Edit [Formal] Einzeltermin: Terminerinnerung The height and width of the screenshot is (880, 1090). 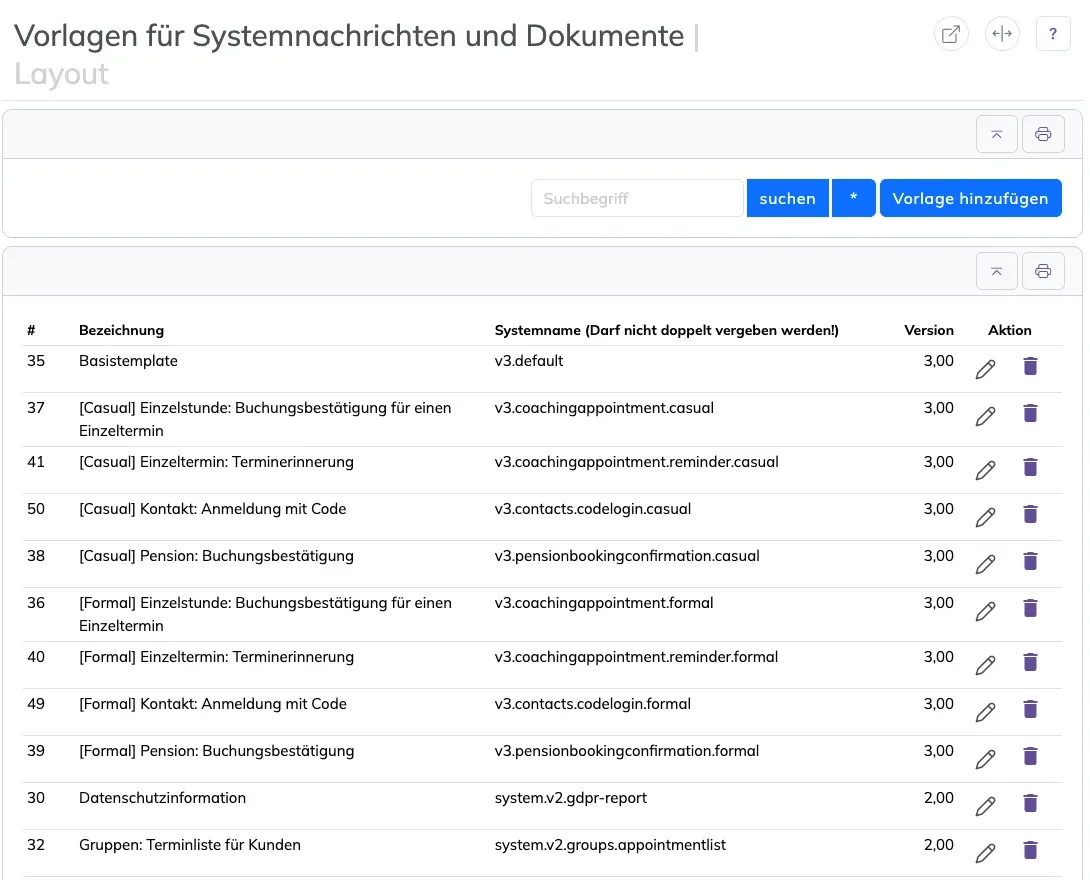[985, 666]
